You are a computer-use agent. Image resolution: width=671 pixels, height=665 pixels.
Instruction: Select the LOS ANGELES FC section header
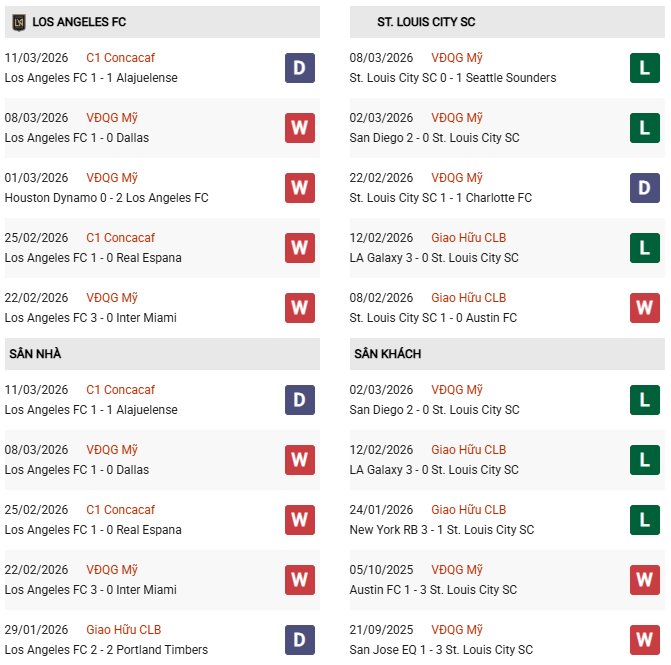tap(79, 21)
